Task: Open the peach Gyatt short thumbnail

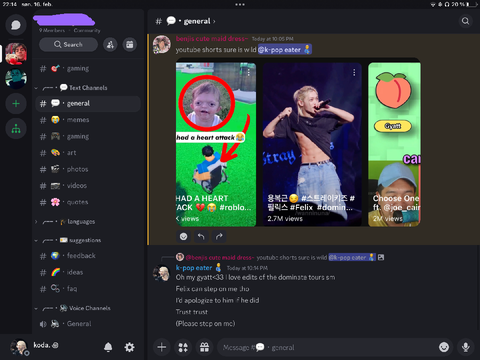Action: pos(394,145)
